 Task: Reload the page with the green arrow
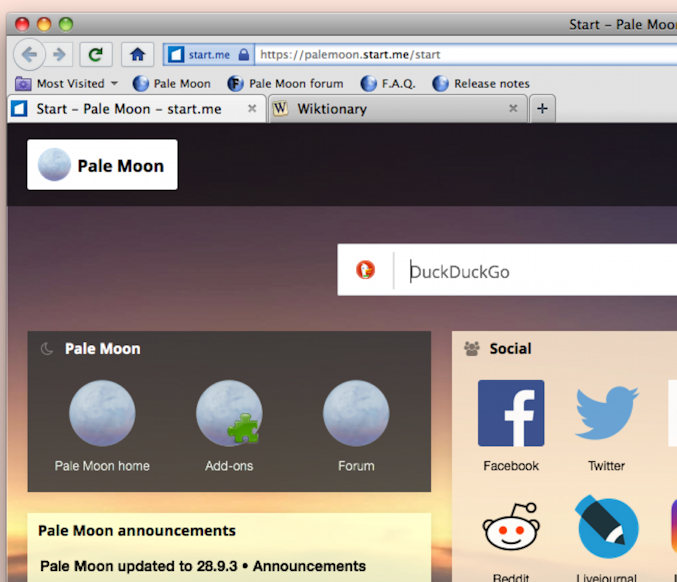[96, 55]
